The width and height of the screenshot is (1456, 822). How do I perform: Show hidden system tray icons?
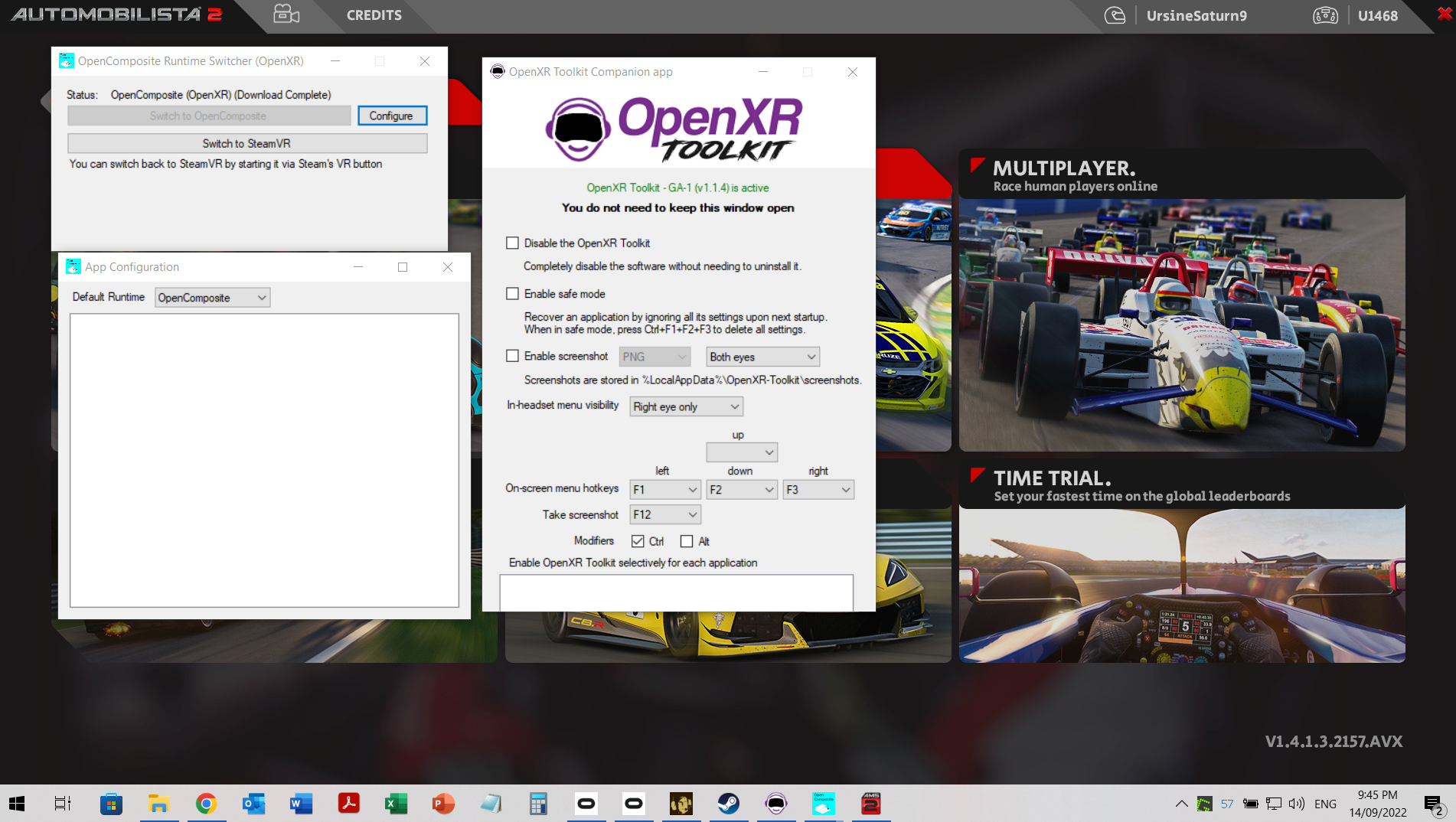[1181, 804]
